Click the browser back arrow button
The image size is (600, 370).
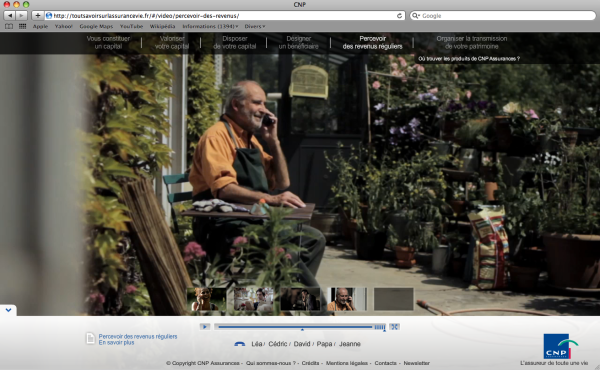[10, 16]
